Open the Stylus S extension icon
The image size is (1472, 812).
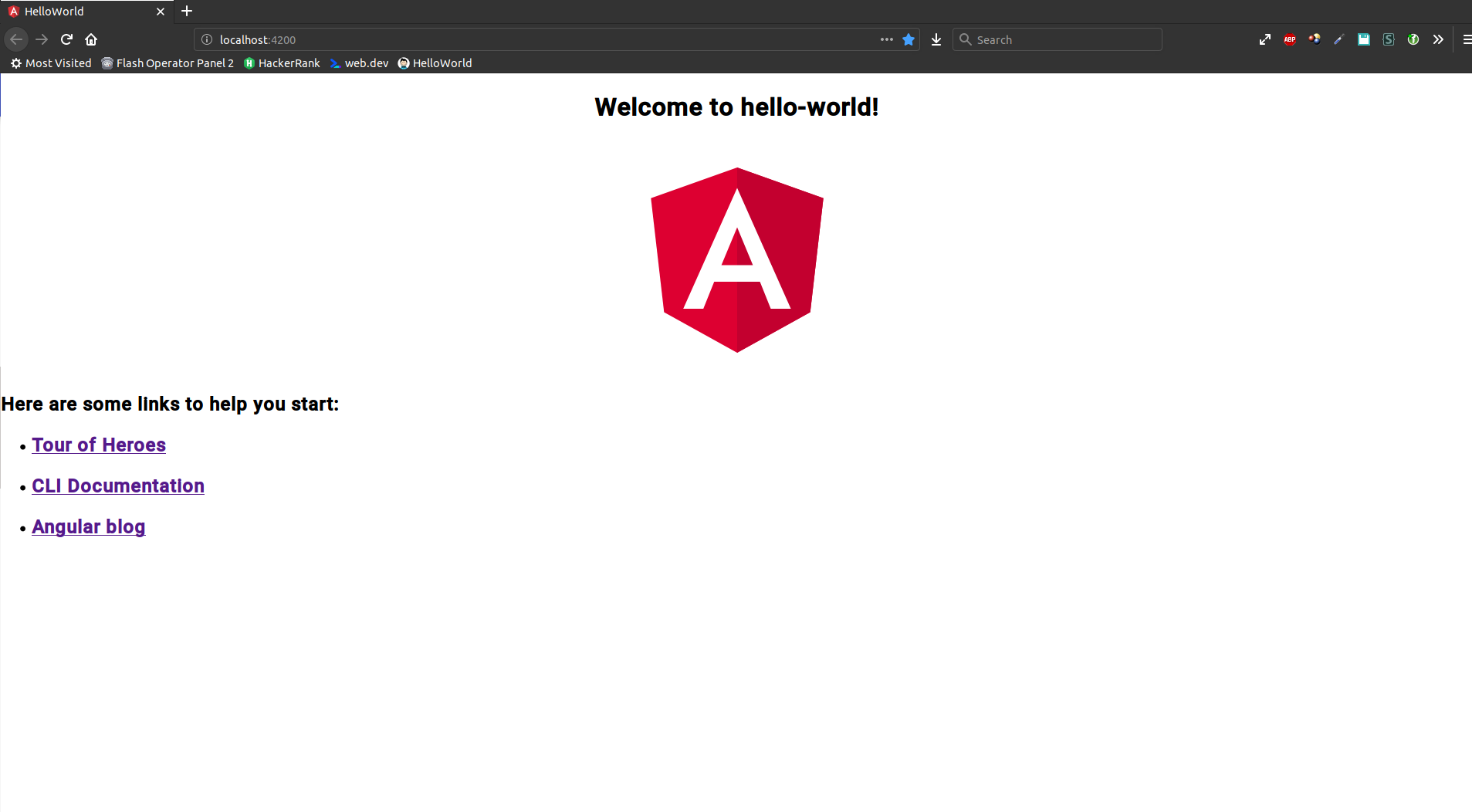pos(1389,39)
